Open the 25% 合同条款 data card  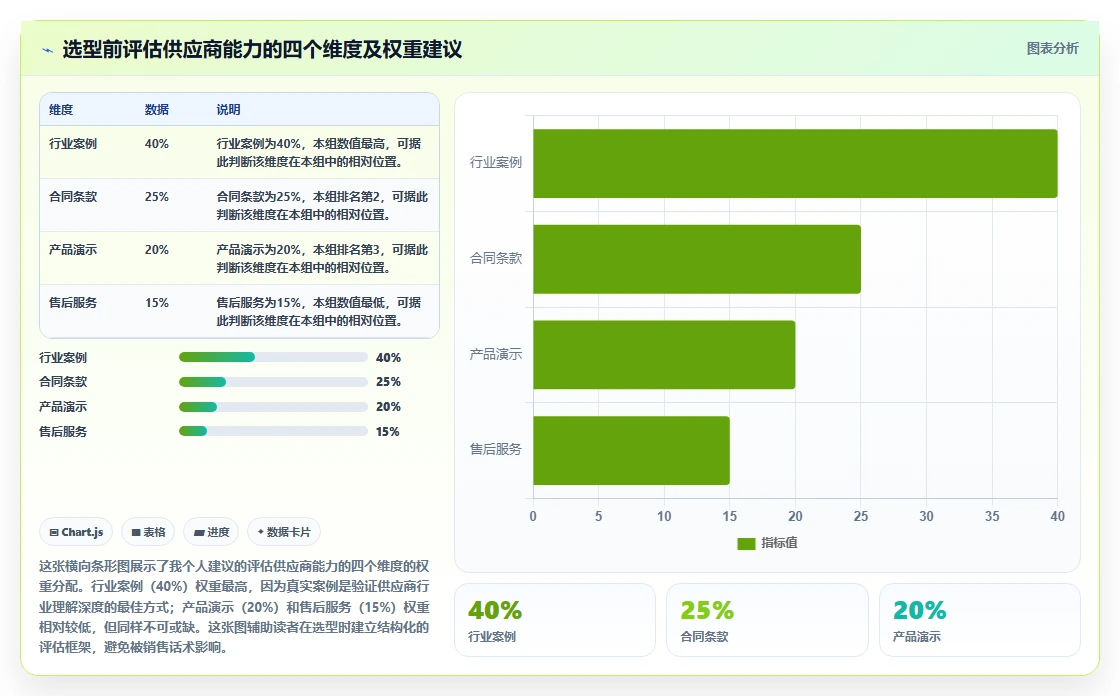[767, 620]
